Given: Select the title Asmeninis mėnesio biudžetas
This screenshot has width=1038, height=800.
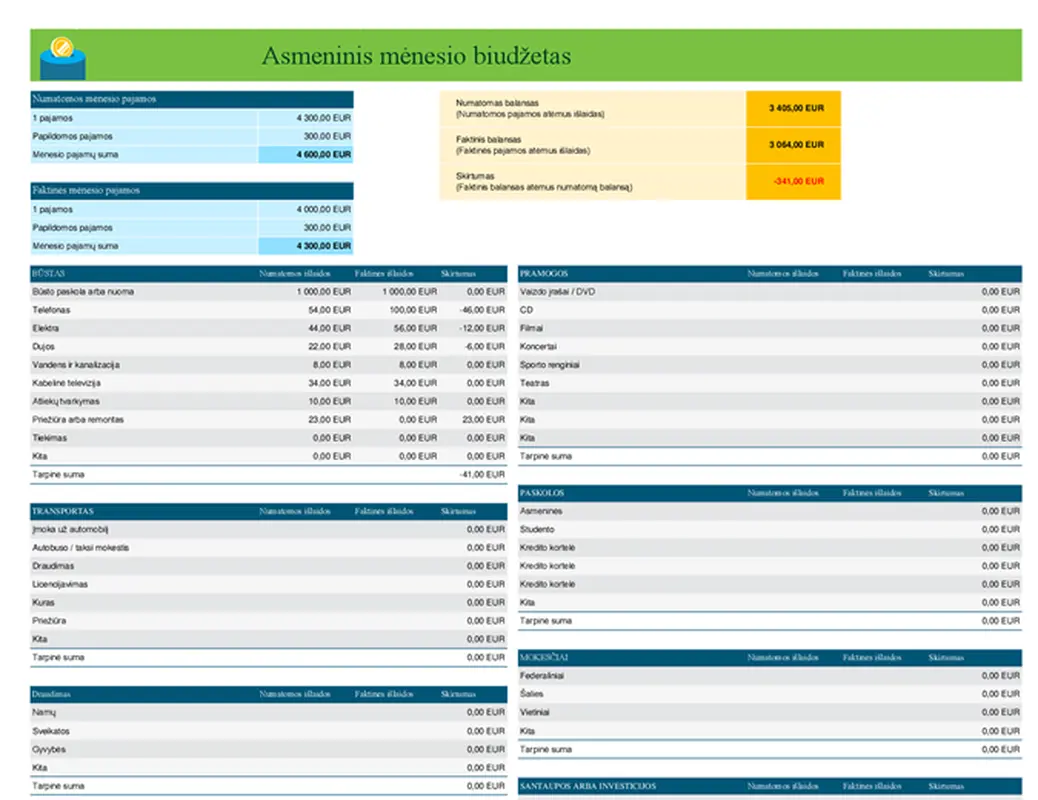Looking at the screenshot, I should coord(416,56).
